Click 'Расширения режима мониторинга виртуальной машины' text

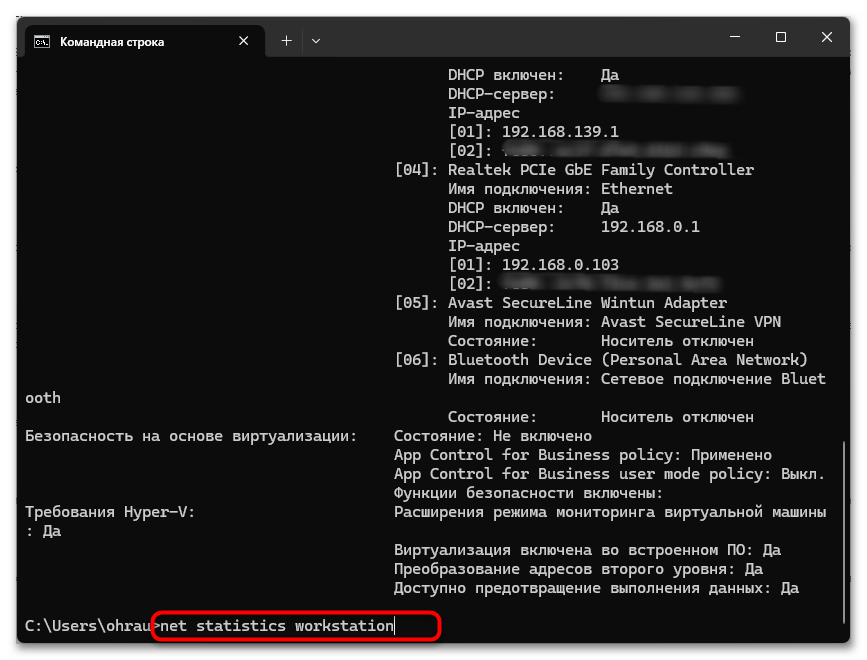[610, 512]
